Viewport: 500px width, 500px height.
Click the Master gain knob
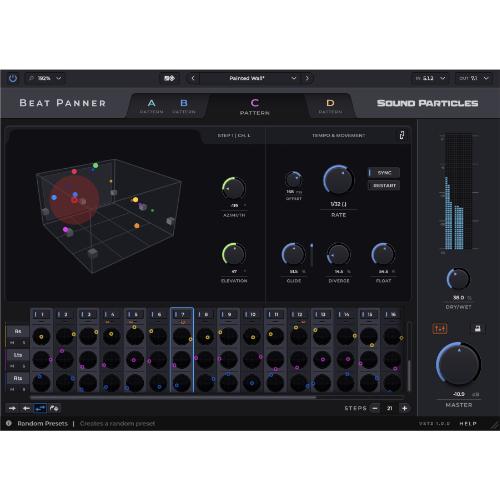[459, 364]
